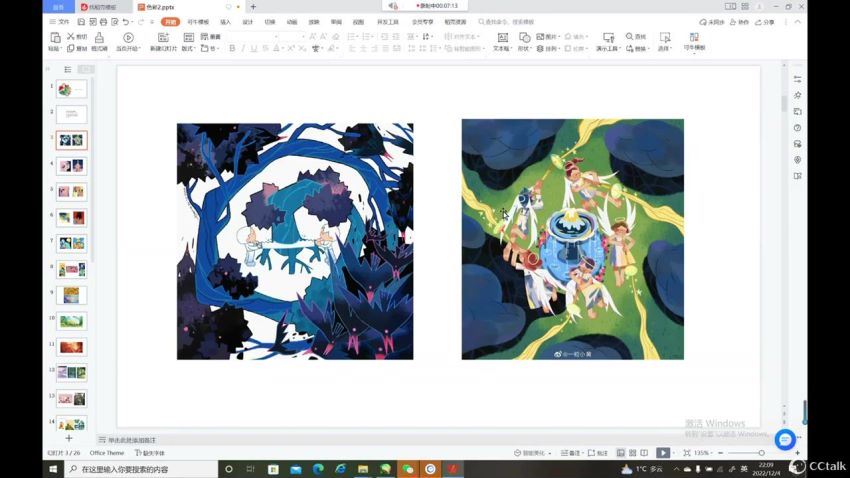
Task: Click the Print Preview icon
Action: 114,22
